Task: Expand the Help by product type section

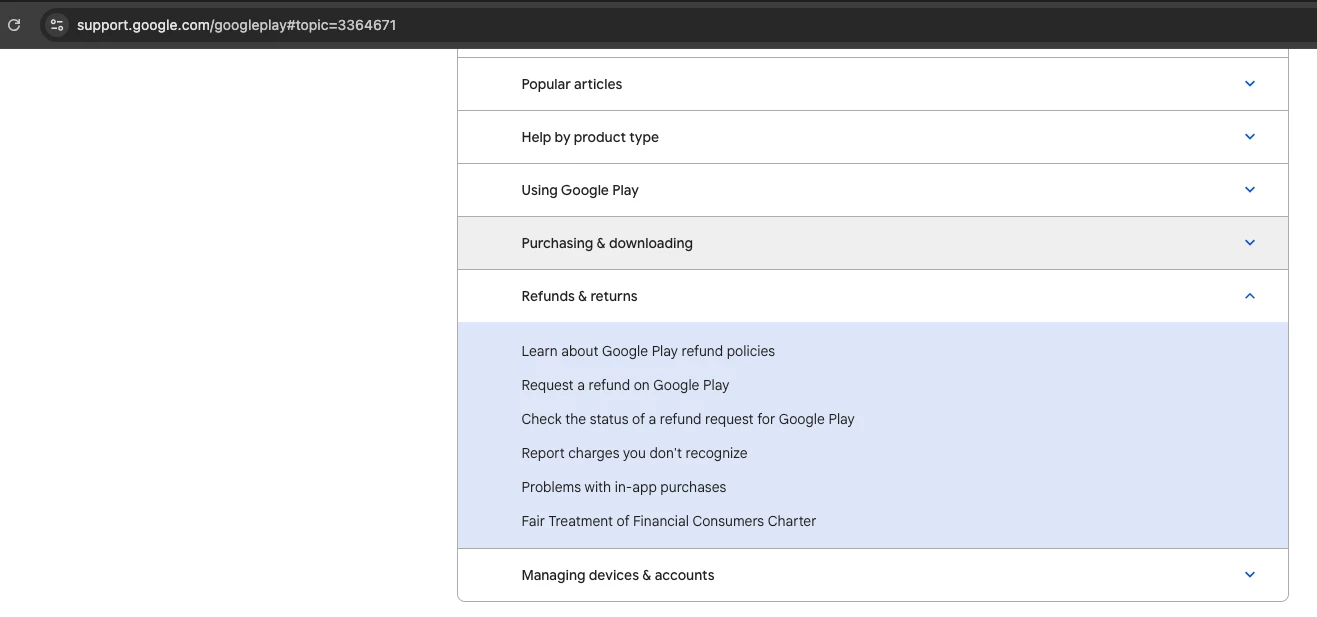Action: pyautogui.click(x=590, y=138)
